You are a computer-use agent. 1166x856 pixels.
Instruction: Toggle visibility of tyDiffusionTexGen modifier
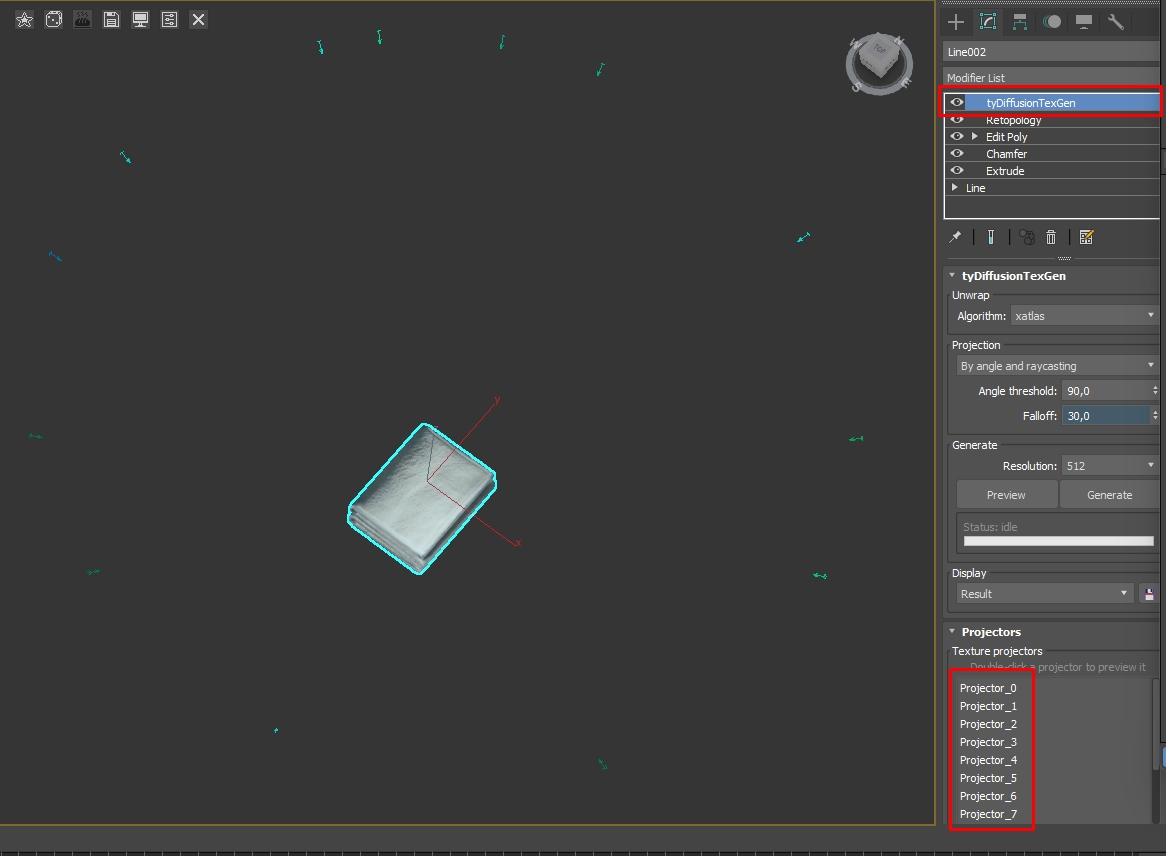[957, 103]
